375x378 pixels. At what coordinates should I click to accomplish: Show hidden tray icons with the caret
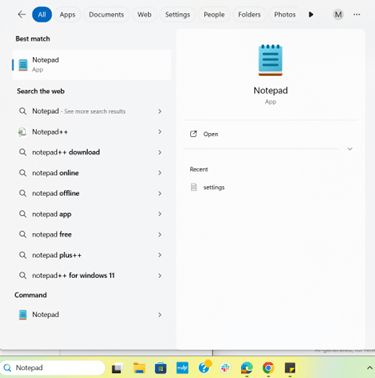369,368
